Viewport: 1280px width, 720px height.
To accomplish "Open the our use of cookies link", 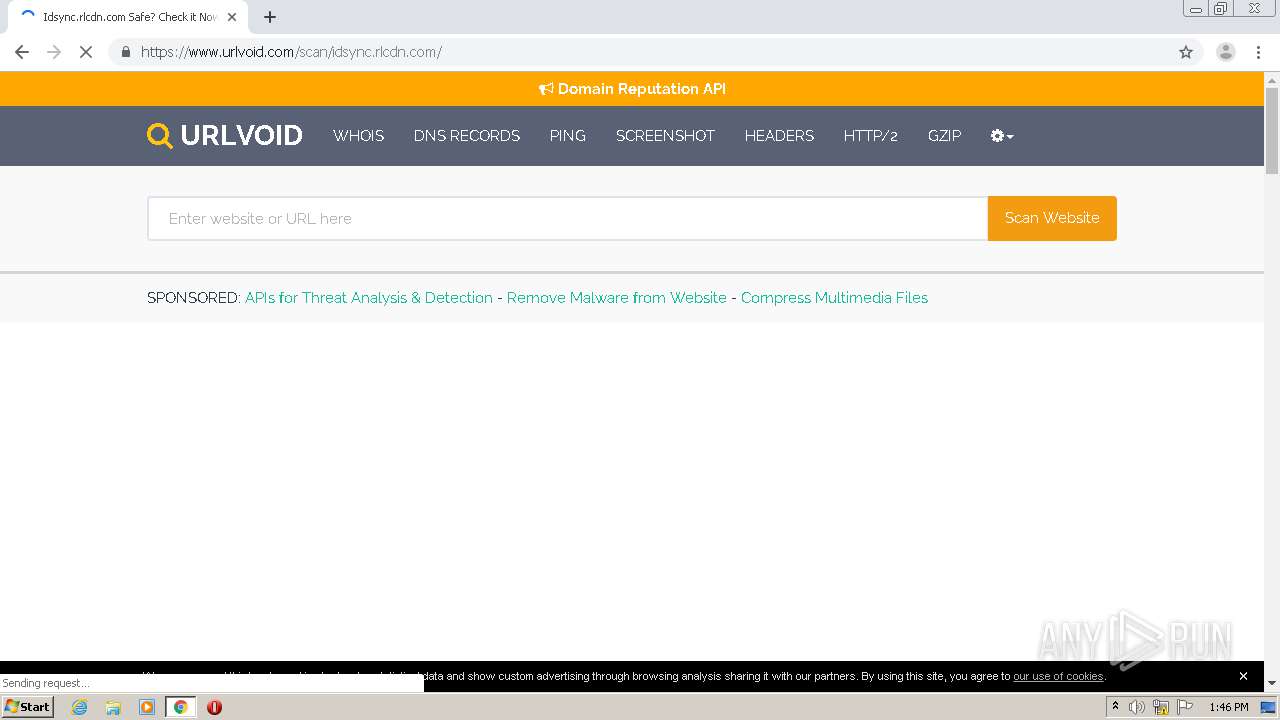I will pos(1058,677).
